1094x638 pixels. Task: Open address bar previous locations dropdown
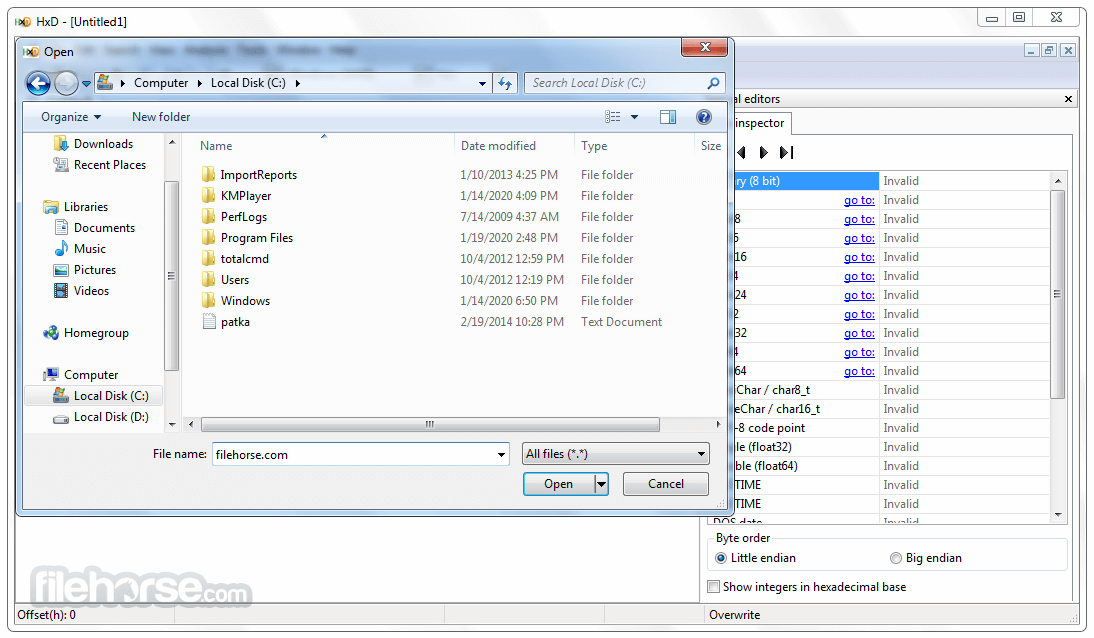tap(482, 84)
